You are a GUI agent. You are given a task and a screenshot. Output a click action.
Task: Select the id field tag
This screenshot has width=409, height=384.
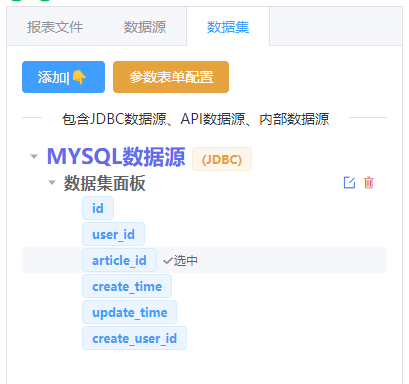pos(98,208)
